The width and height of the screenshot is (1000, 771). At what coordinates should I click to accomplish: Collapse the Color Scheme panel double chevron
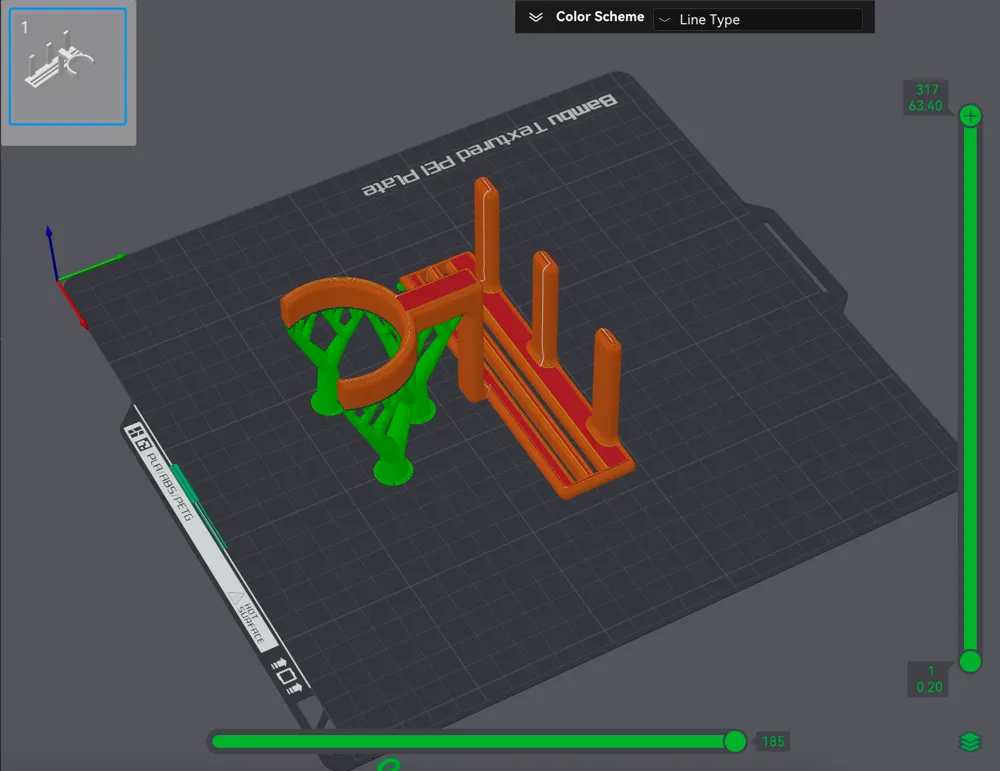pos(536,17)
